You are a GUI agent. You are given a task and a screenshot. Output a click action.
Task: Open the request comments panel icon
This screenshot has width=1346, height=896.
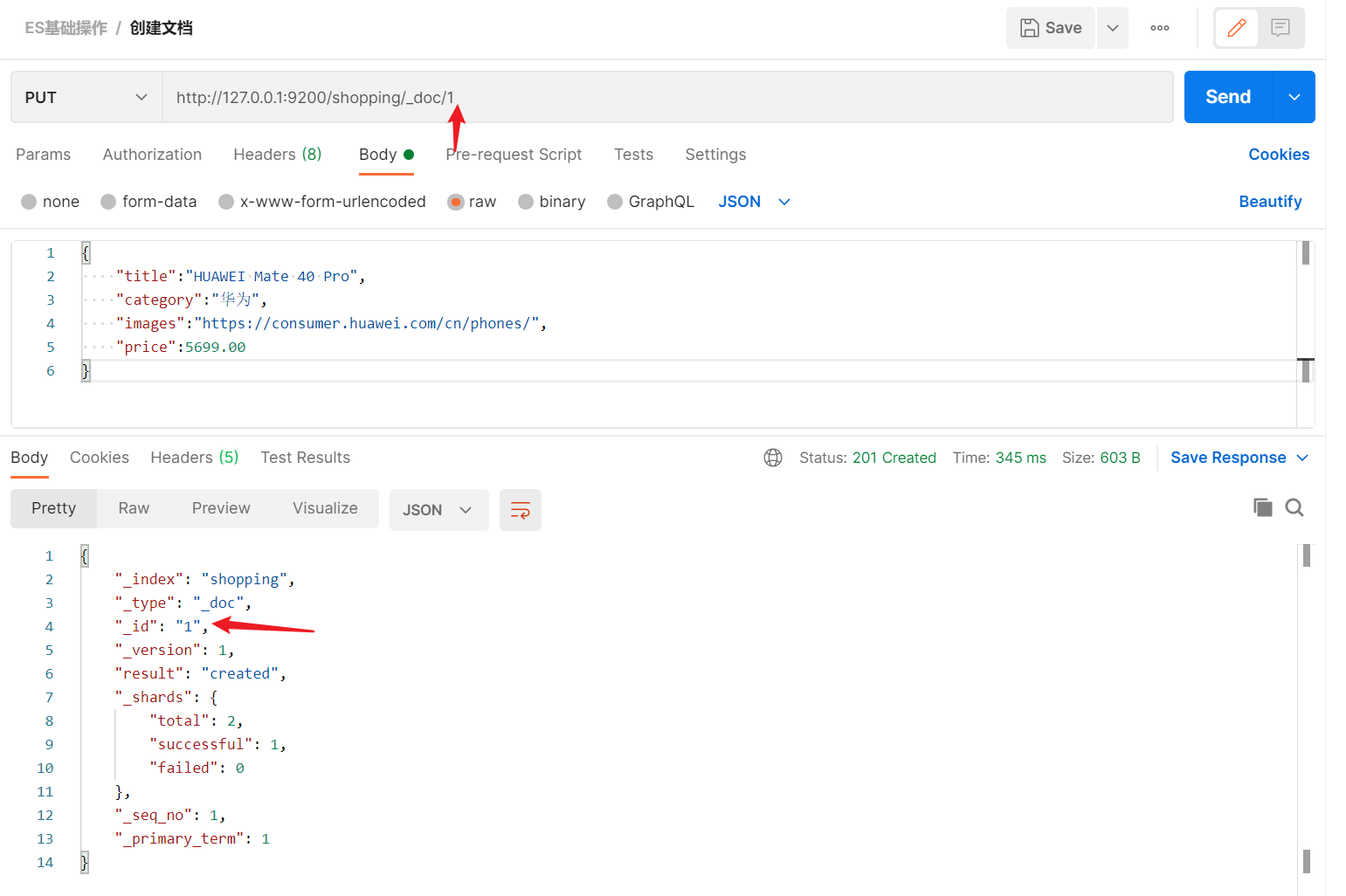pos(1280,27)
